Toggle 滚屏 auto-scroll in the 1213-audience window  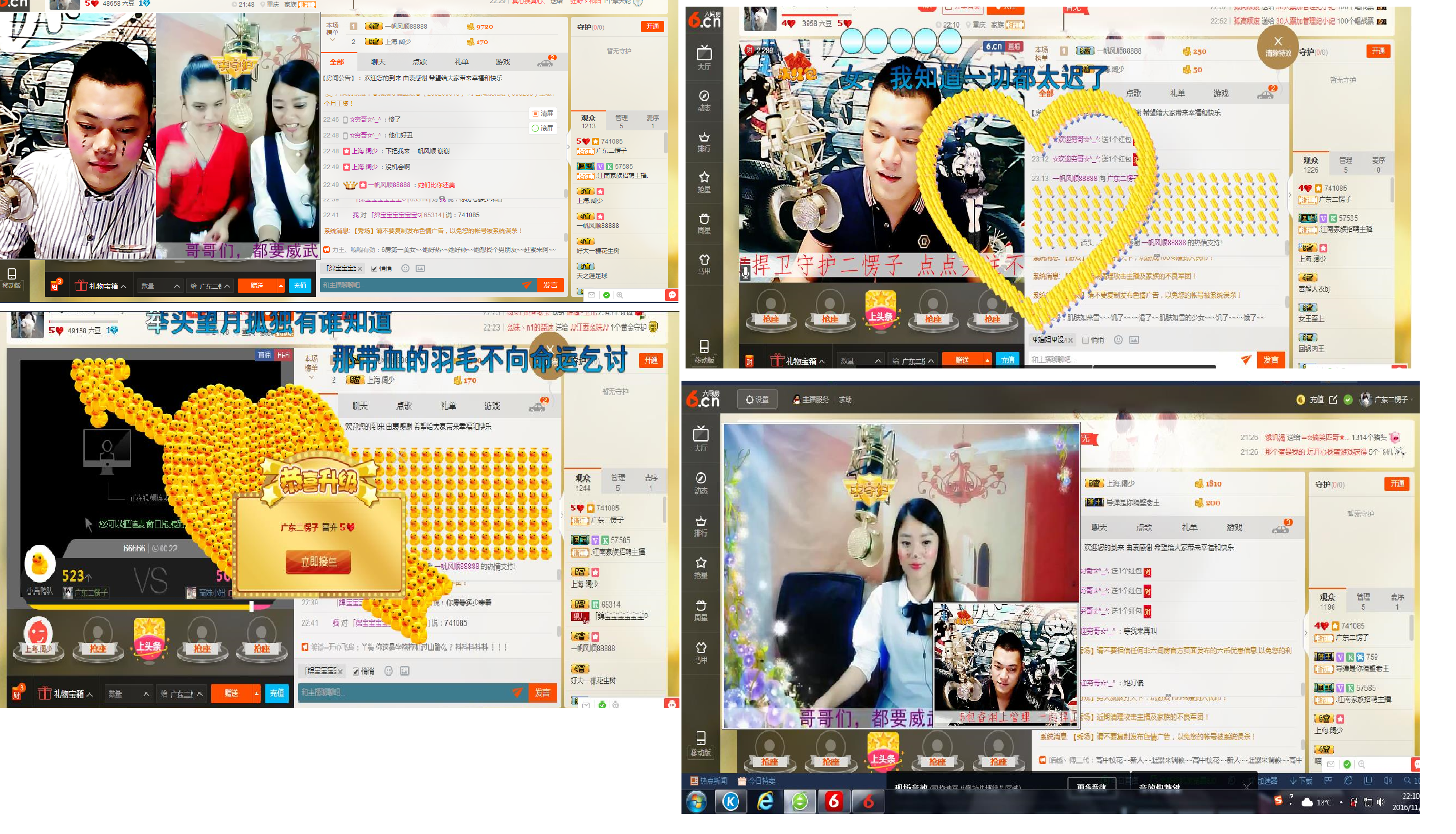click(x=542, y=128)
